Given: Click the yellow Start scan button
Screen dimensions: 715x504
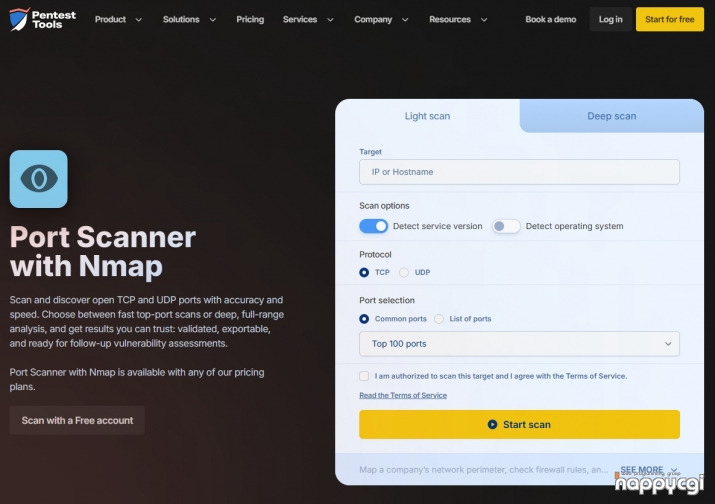Looking at the screenshot, I should pyautogui.click(x=519, y=425).
